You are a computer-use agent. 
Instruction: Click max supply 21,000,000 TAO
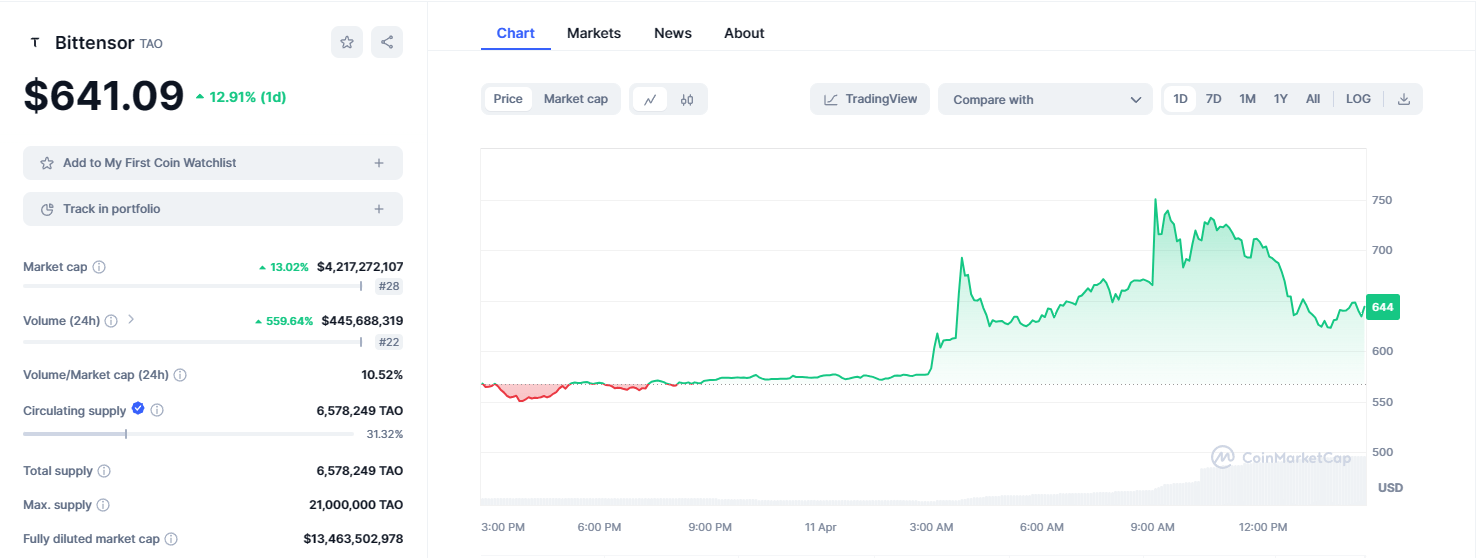pos(356,505)
